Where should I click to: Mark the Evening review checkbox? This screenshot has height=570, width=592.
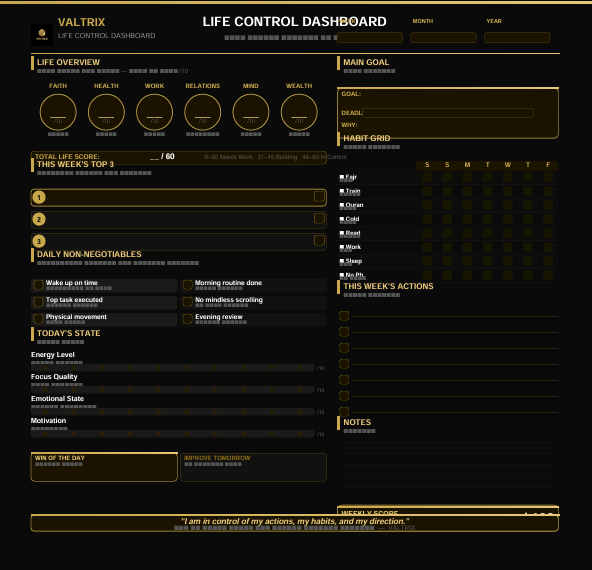[188, 319]
